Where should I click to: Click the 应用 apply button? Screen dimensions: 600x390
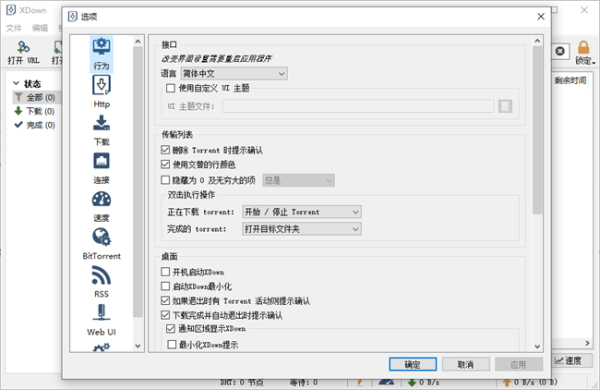pyautogui.click(x=518, y=364)
